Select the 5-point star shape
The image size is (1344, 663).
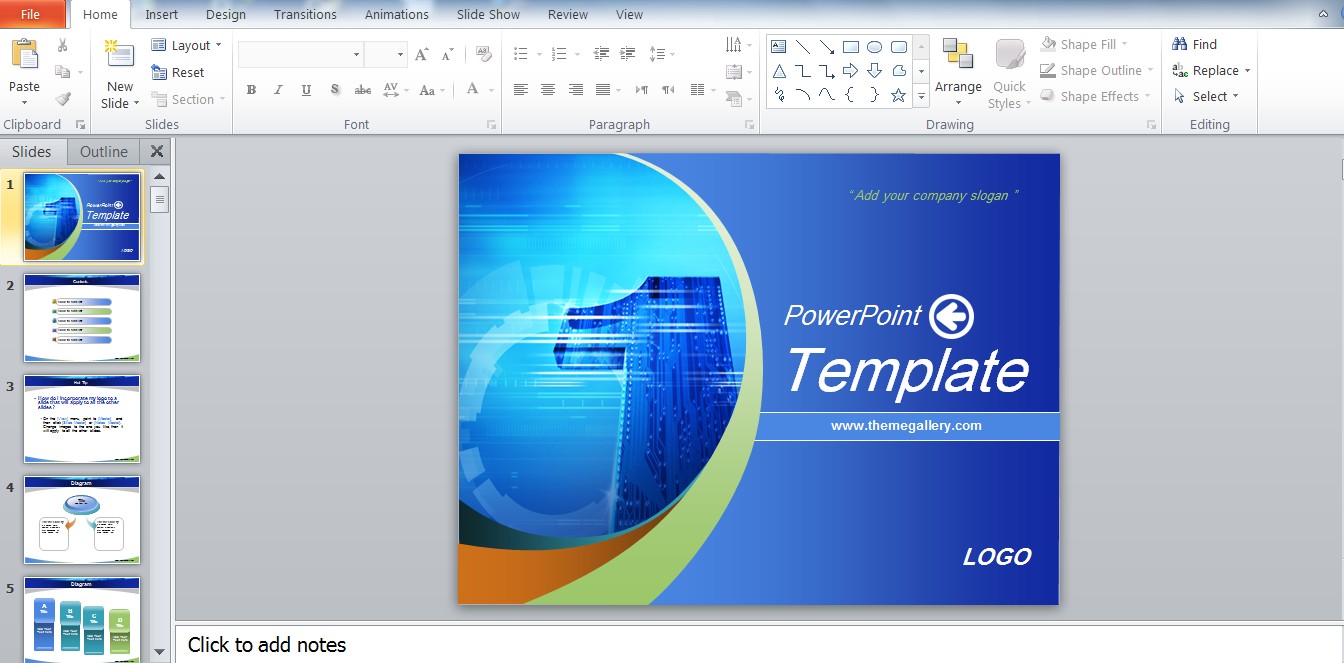(898, 96)
